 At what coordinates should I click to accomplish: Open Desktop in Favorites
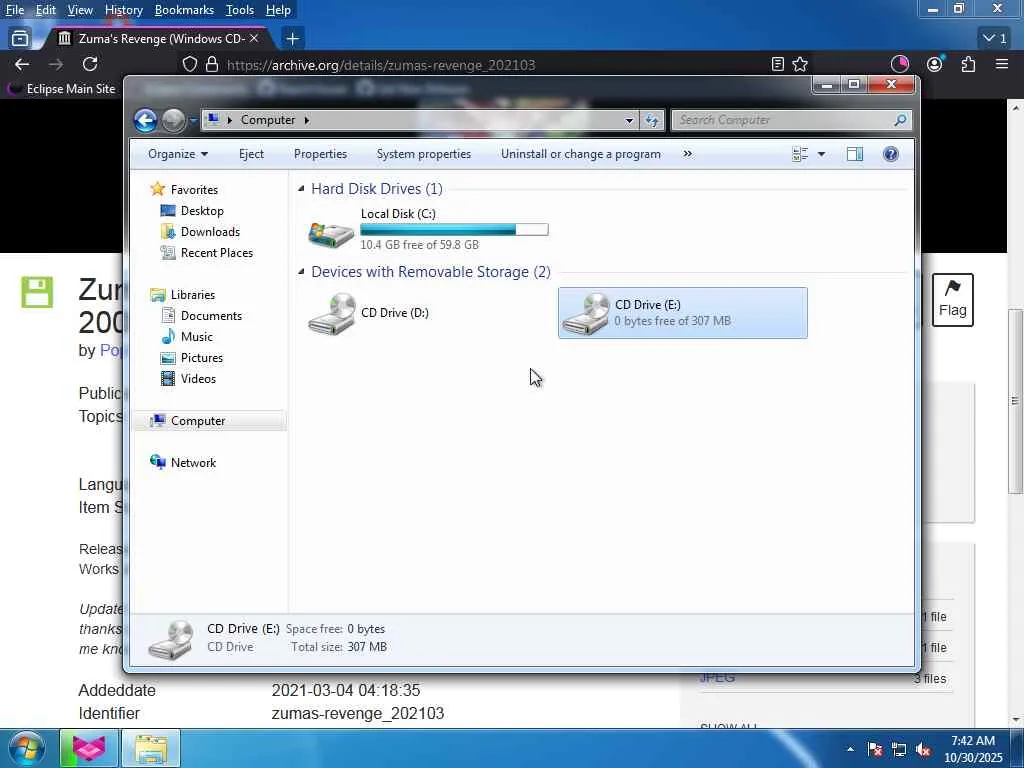pos(202,211)
